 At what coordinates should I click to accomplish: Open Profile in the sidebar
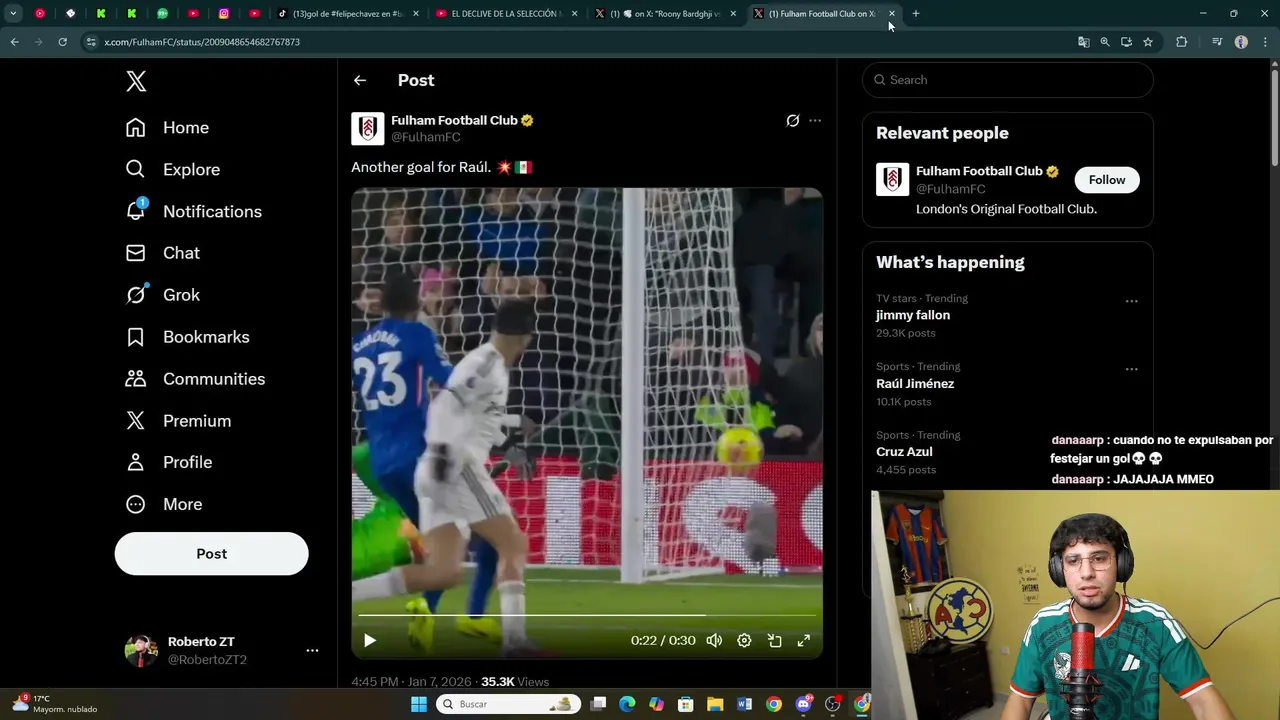click(x=168, y=462)
